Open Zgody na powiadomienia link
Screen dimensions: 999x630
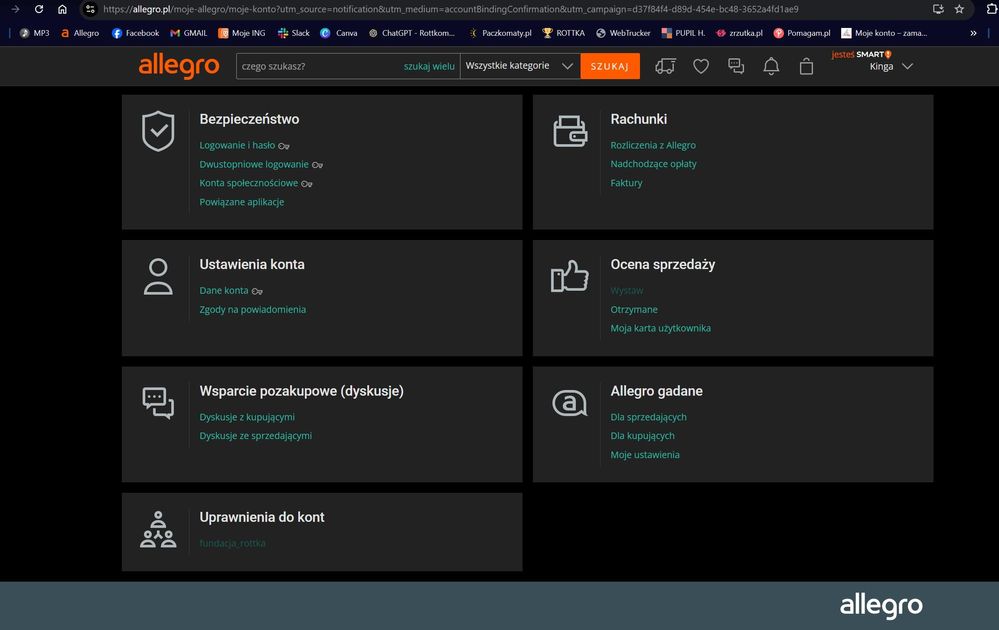[252, 310]
